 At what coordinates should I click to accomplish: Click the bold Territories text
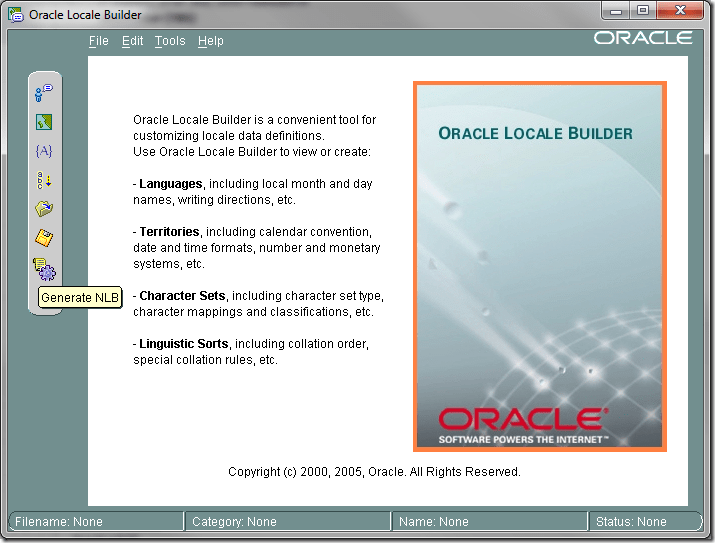[169, 232]
